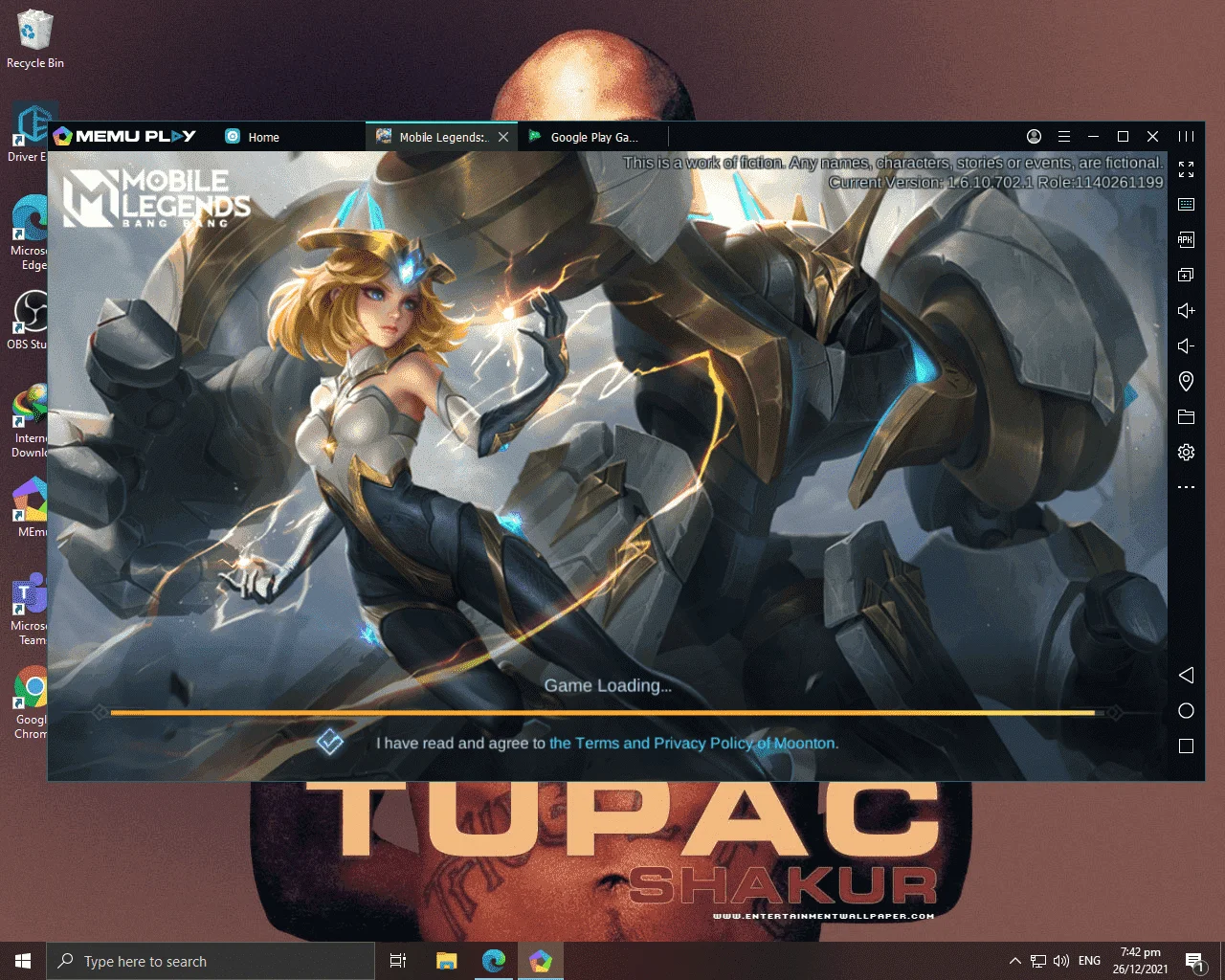The image size is (1225, 980).
Task: Open the GPS location pin icon
Action: (1186, 381)
